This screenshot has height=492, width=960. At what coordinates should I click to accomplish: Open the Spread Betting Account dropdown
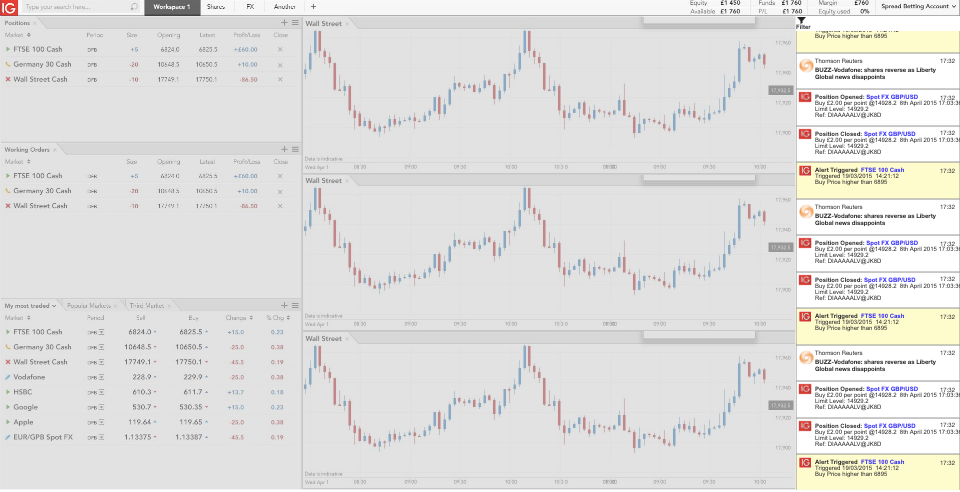click(x=905, y=7)
